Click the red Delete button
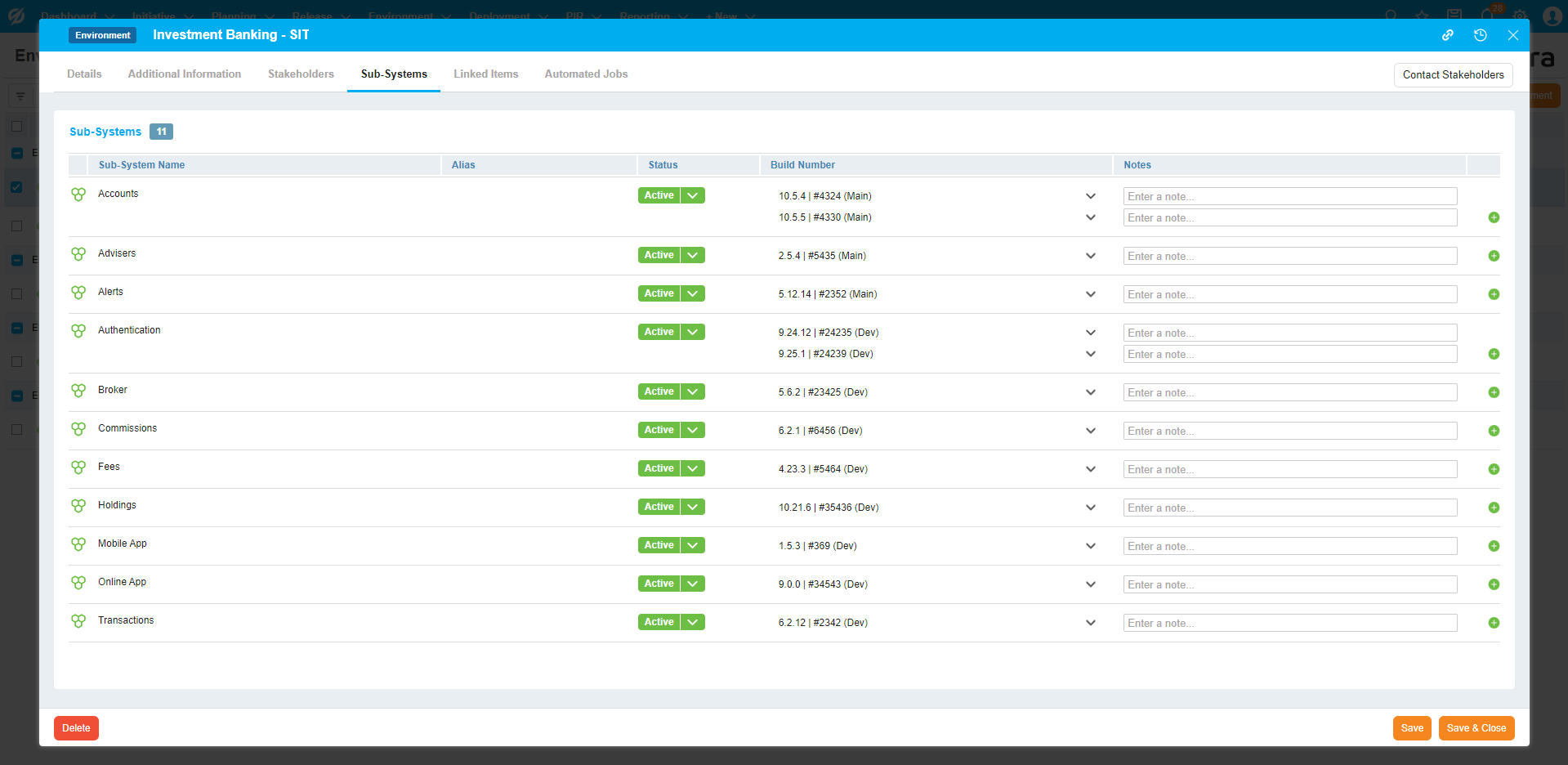The height and width of the screenshot is (765, 1568). click(x=76, y=728)
